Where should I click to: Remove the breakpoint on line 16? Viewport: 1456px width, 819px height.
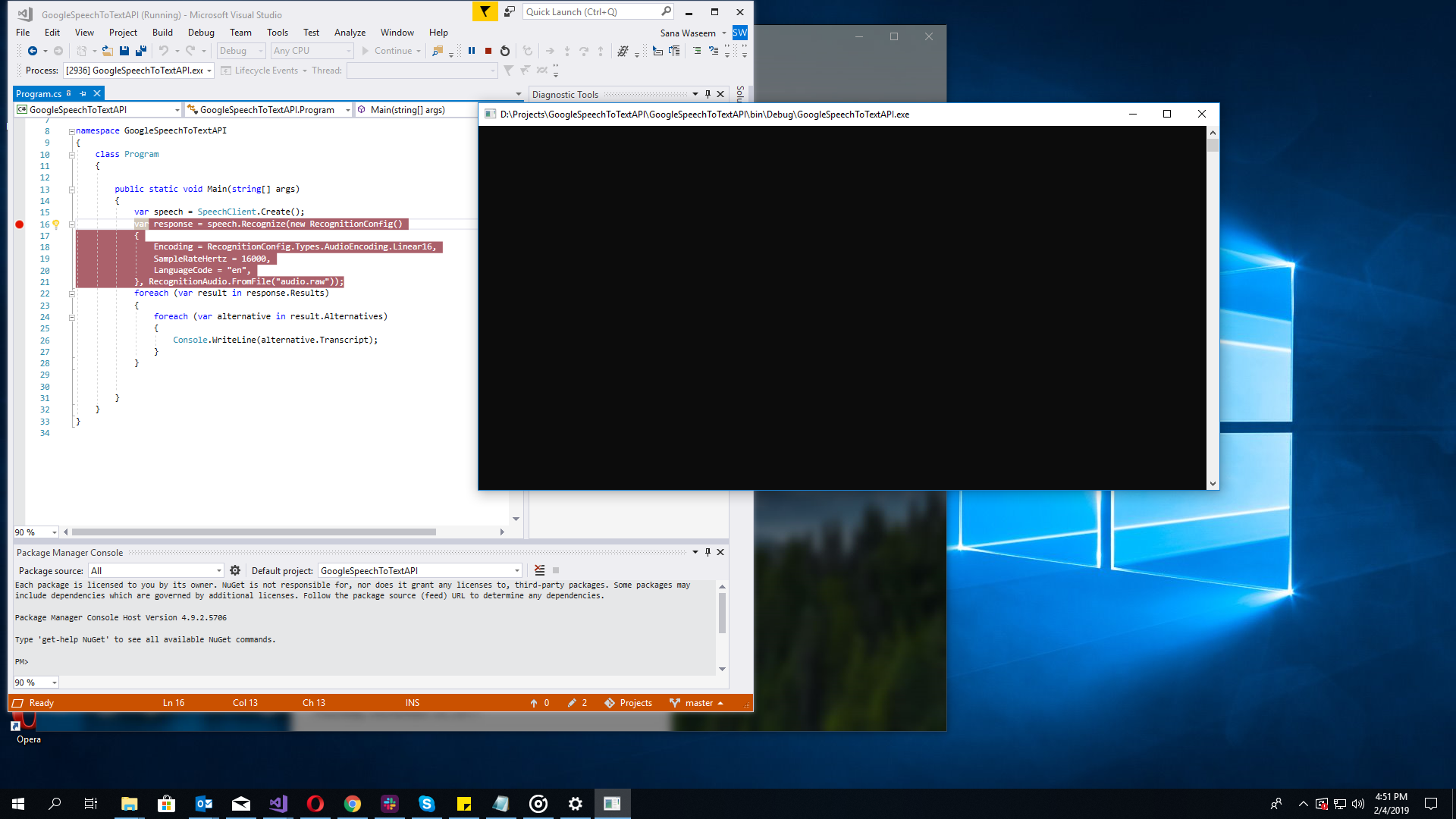20,224
